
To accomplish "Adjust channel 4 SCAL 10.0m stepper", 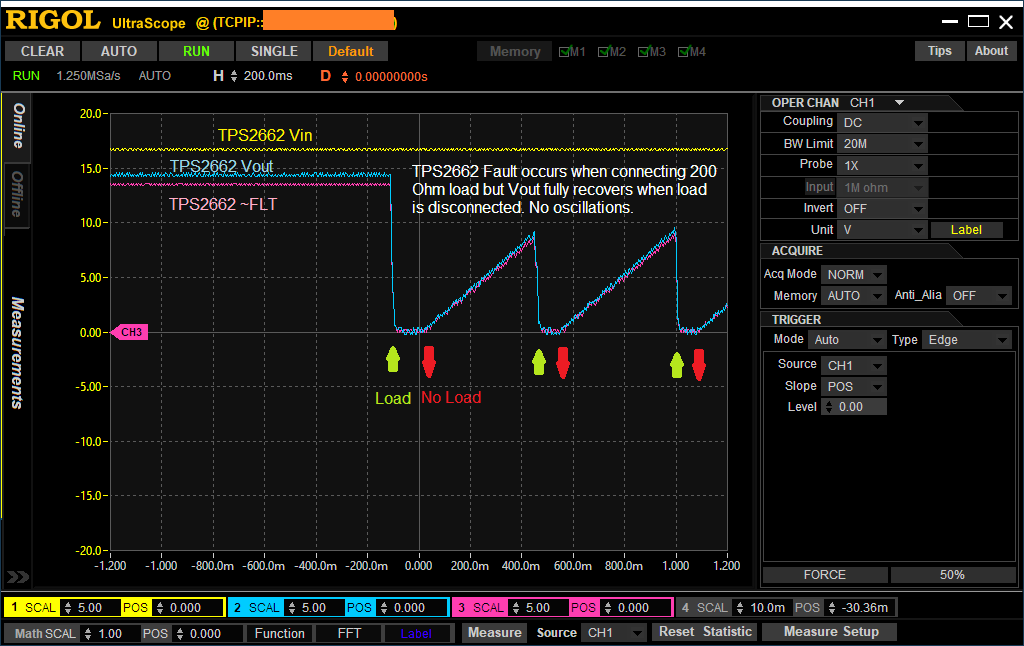I will click(x=739, y=608).
